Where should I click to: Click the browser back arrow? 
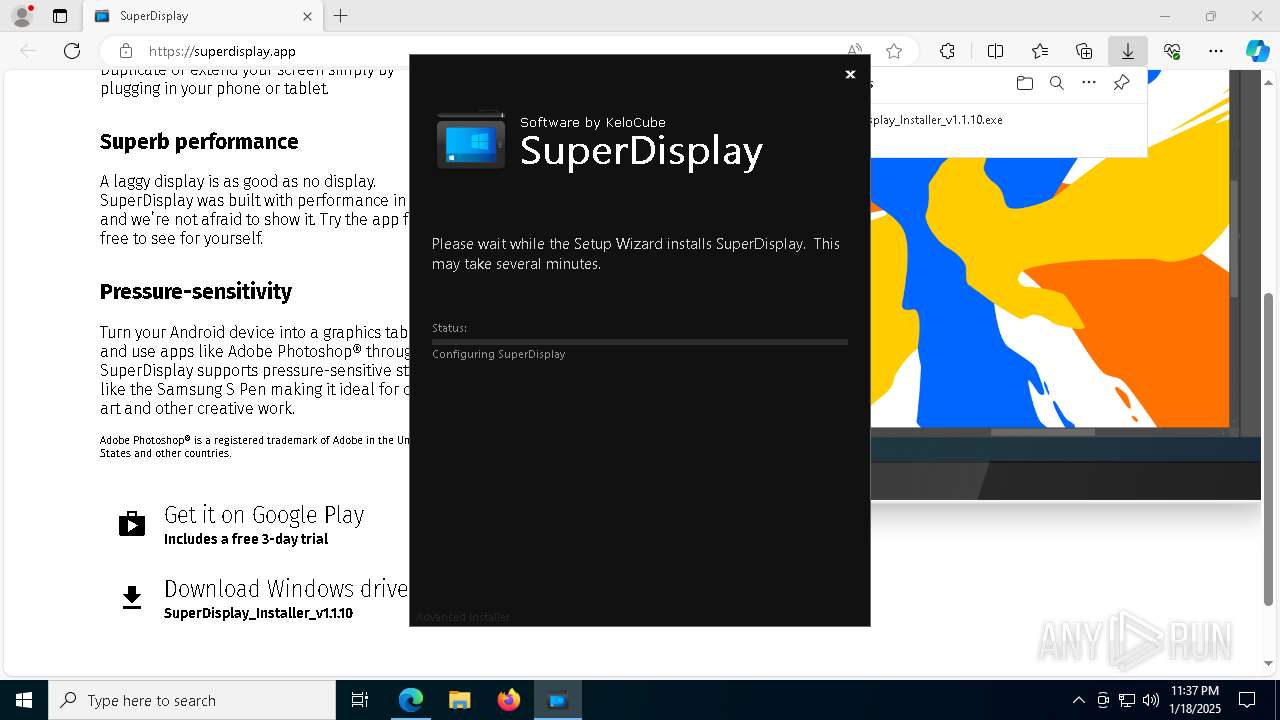28,51
